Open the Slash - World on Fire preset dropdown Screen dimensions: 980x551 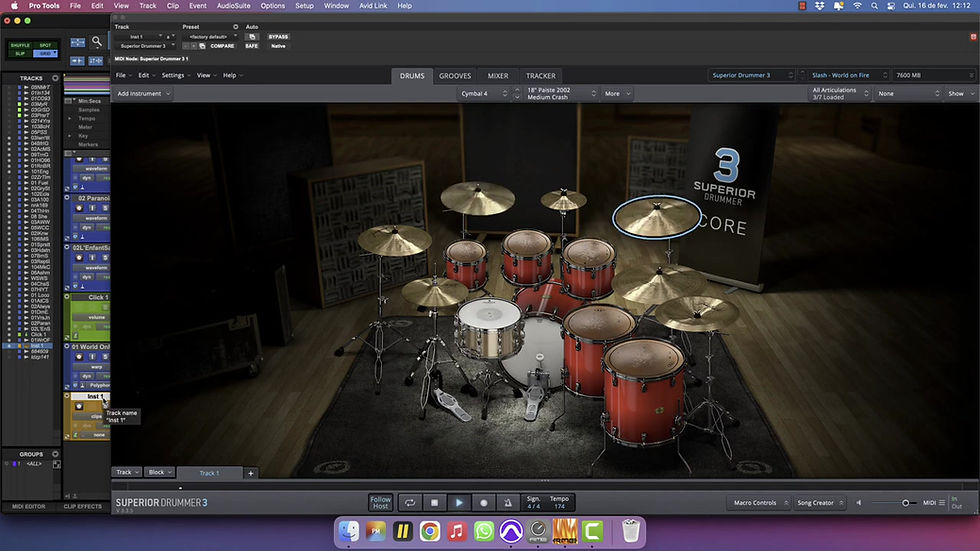[849, 75]
